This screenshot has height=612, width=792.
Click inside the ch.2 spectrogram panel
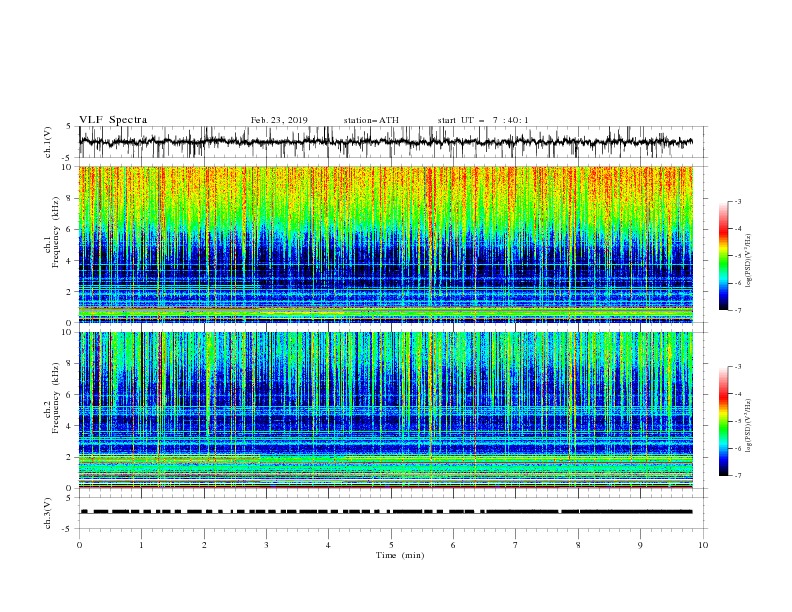[x=386, y=410]
